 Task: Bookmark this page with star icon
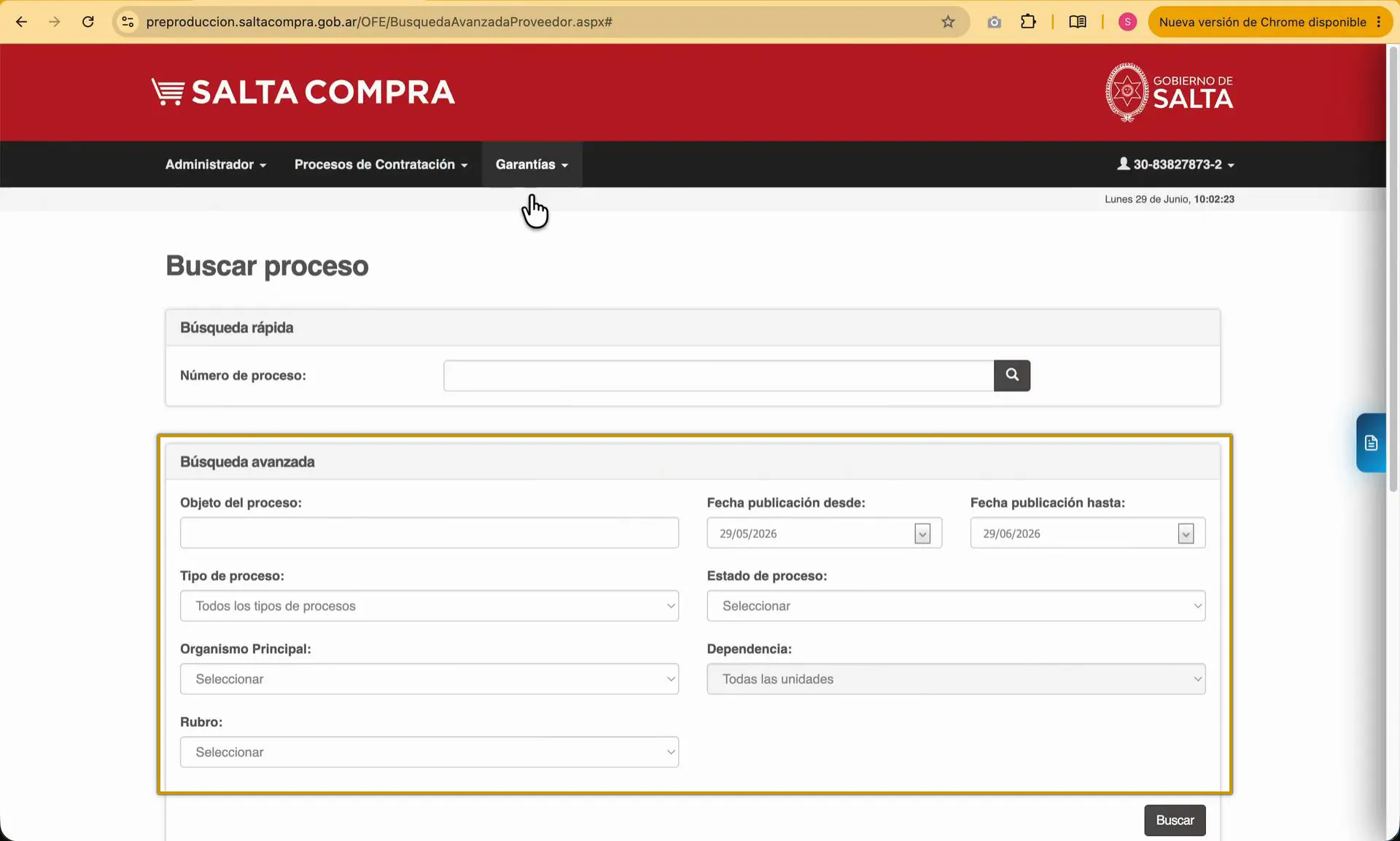(948, 22)
